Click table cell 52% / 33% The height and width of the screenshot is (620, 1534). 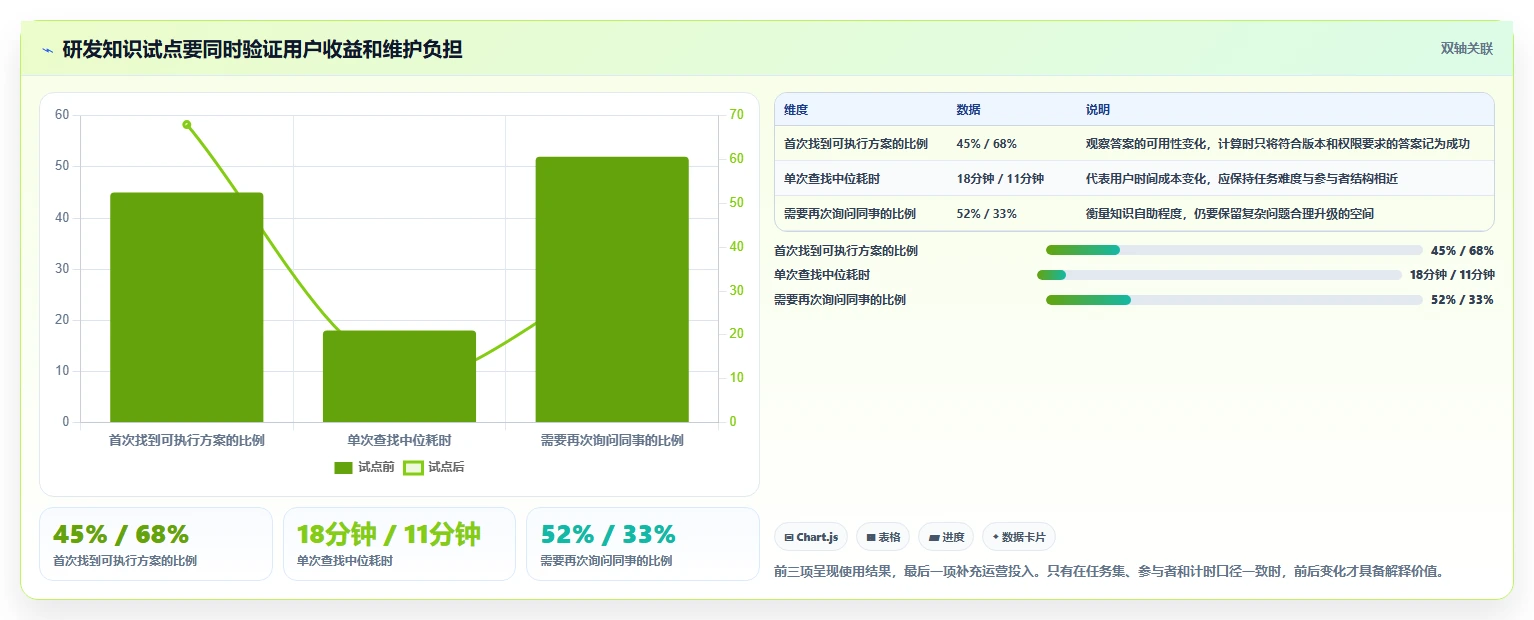pos(987,214)
